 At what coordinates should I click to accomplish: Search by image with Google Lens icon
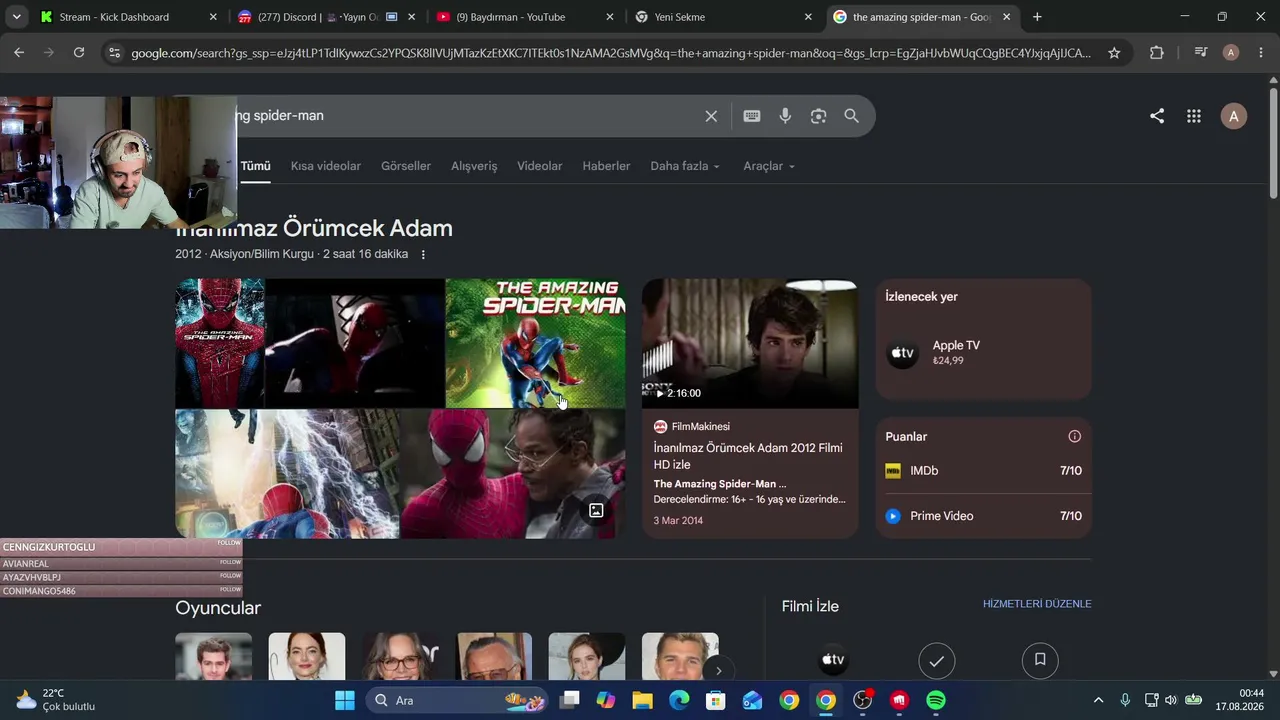(818, 116)
